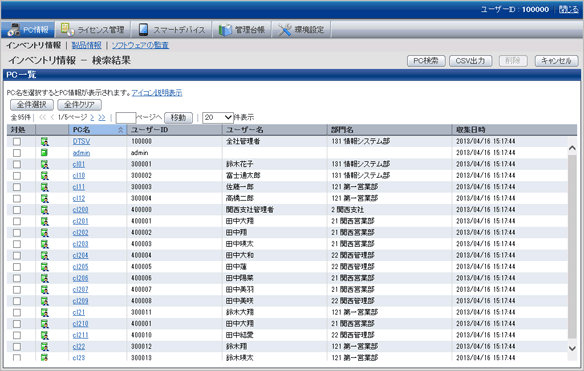The width and height of the screenshot is (584, 371).
Task: Click 収集日時 column header
Action: pyautogui.click(x=514, y=130)
